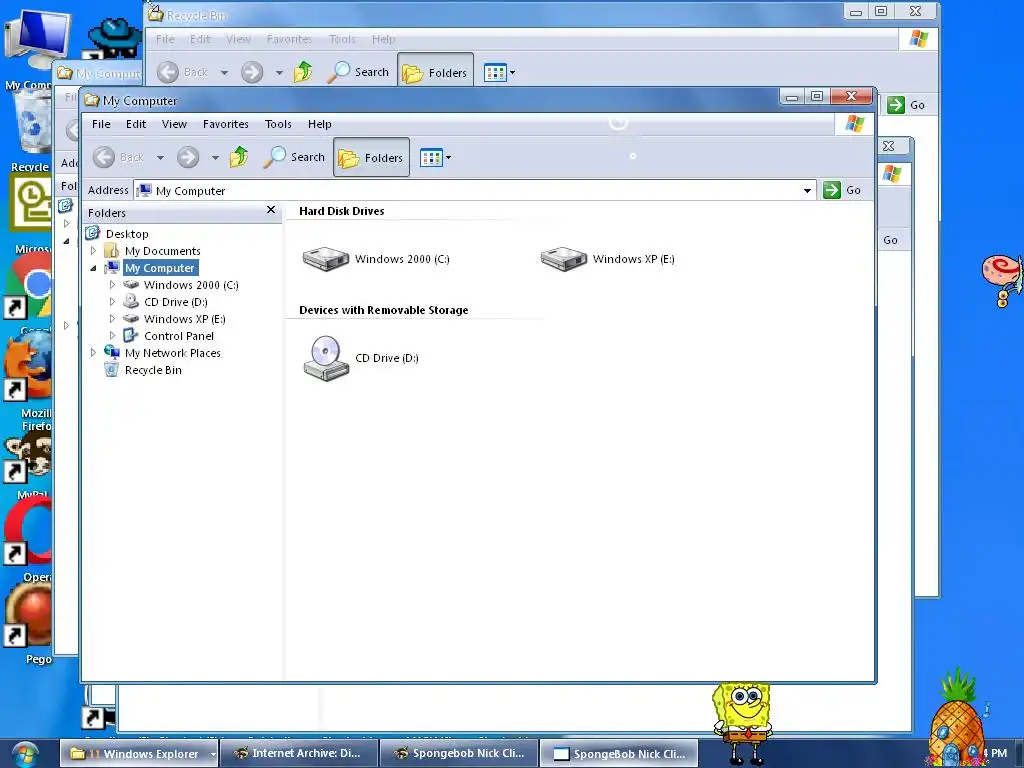This screenshot has width=1024, height=768.
Task: Select the Google Chrome desktop shortcut
Action: pyautogui.click(x=27, y=285)
